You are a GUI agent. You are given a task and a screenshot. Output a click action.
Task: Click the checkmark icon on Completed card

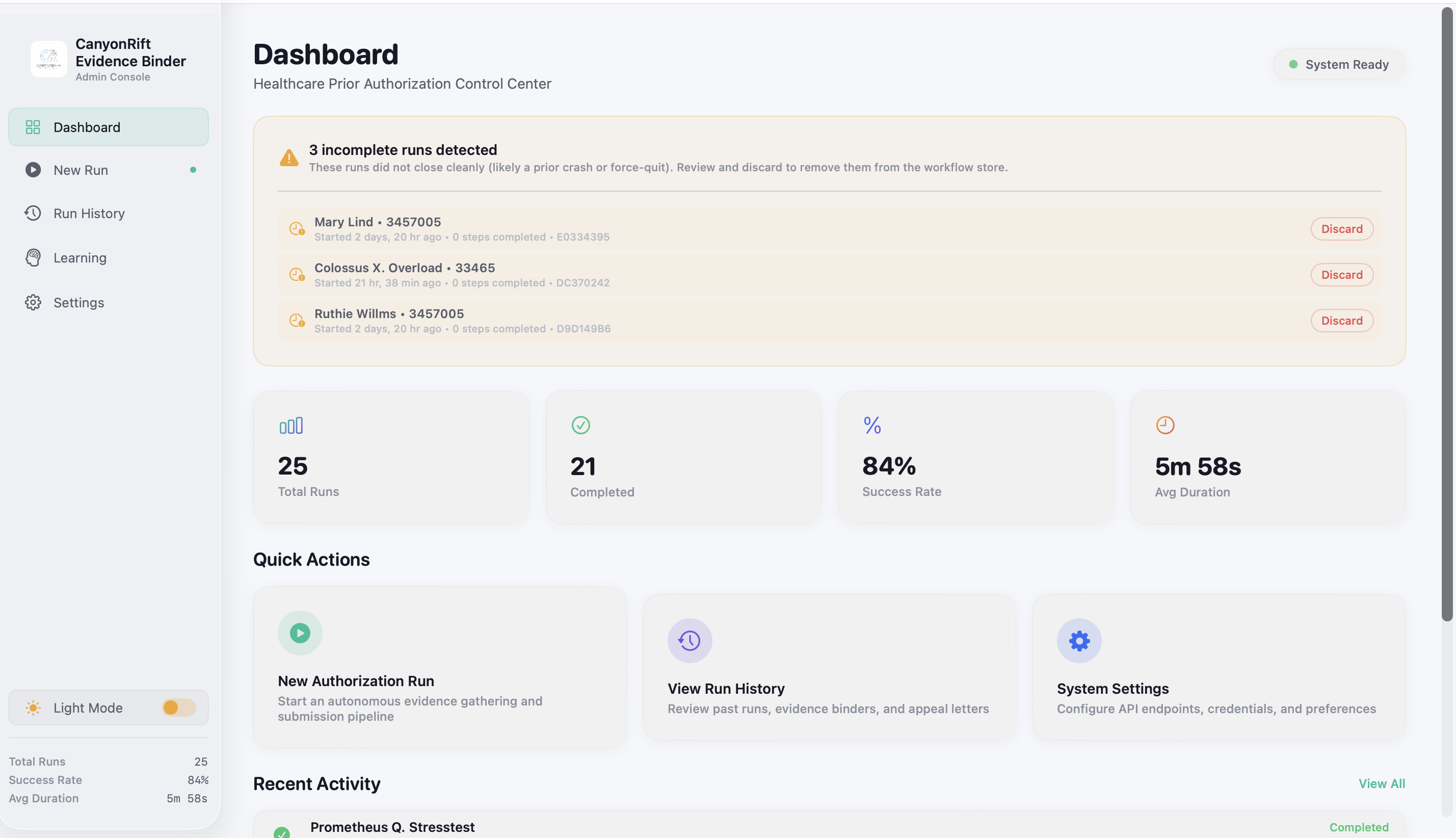pyautogui.click(x=580, y=425)
